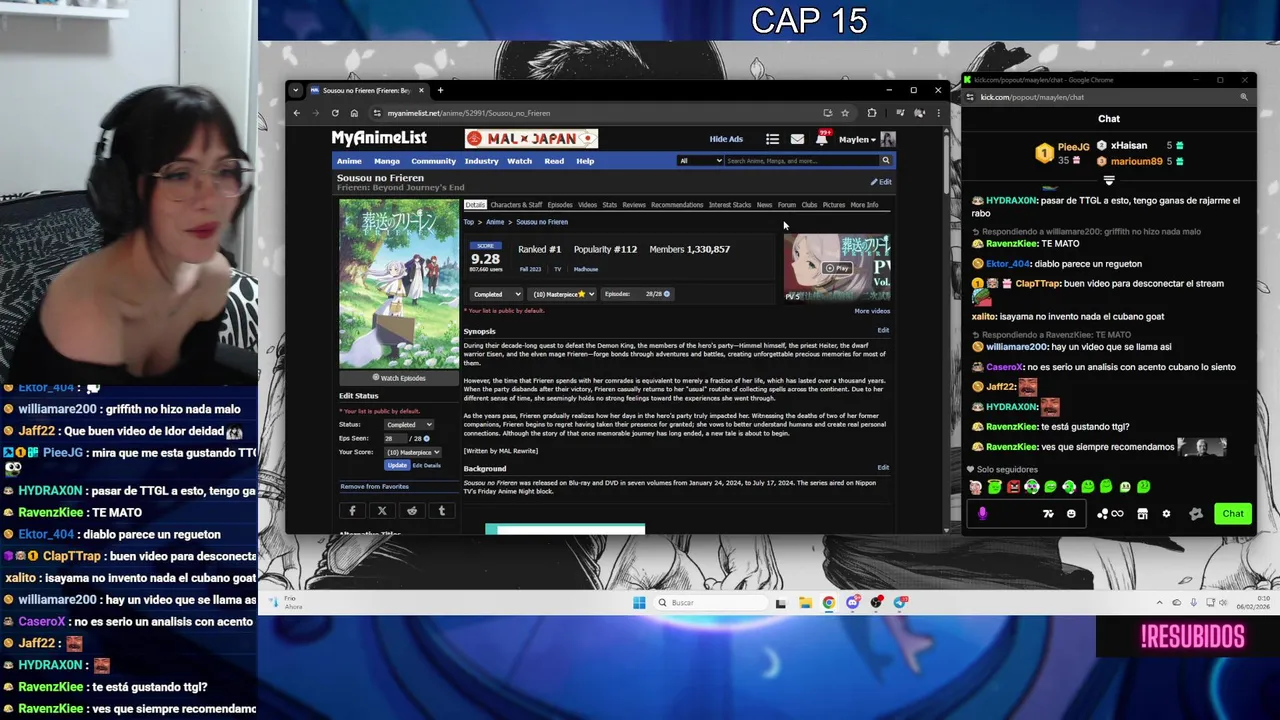Open the Chrome extensions puzzle icon
The image size is (1280, 720).
point(872,113)
